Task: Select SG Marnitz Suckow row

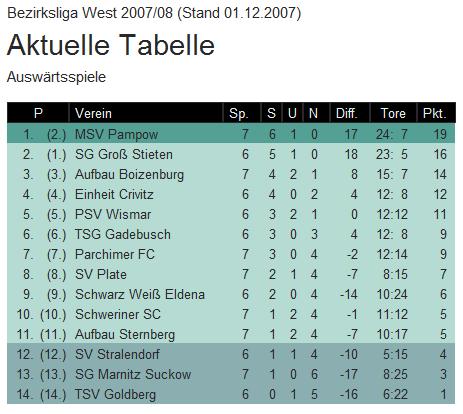Action: click(231, 374)
